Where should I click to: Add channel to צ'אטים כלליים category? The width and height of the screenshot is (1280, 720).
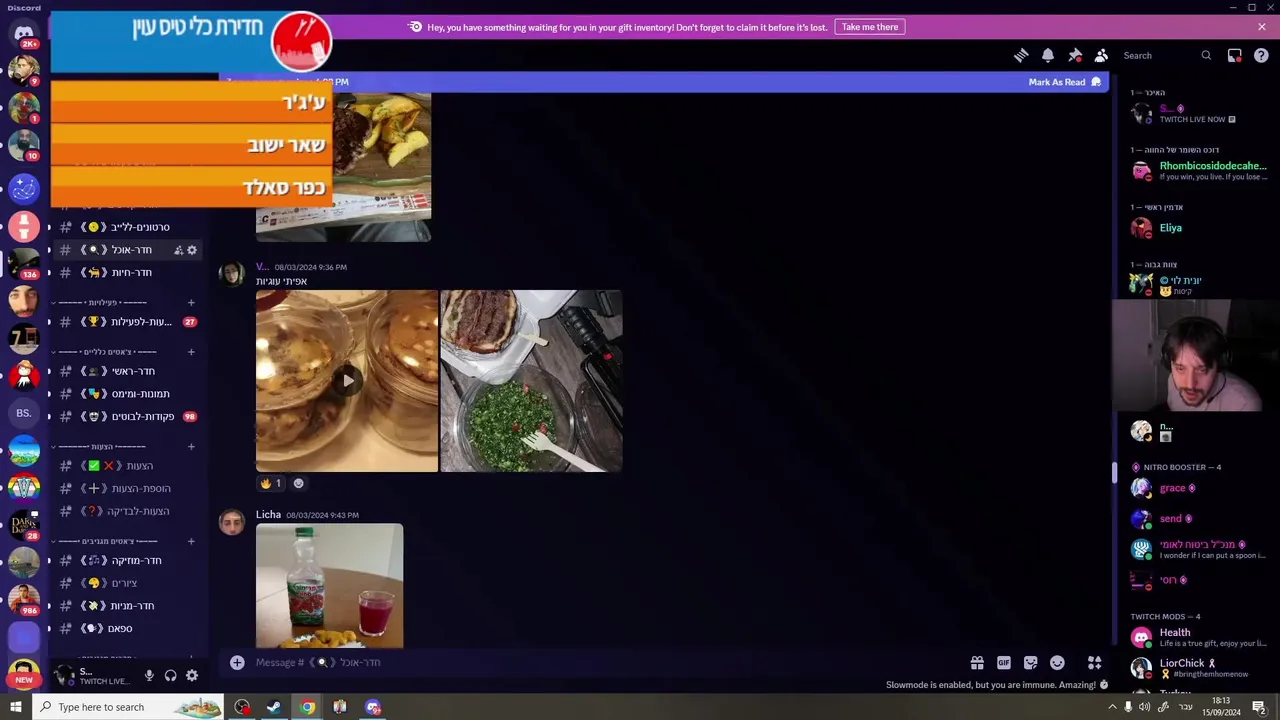[x=191, y=352]
